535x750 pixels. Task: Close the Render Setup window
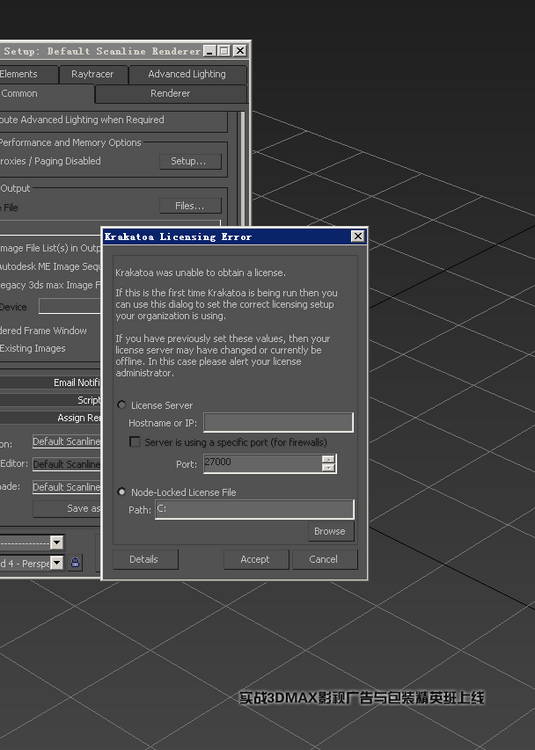pos(240,51)
